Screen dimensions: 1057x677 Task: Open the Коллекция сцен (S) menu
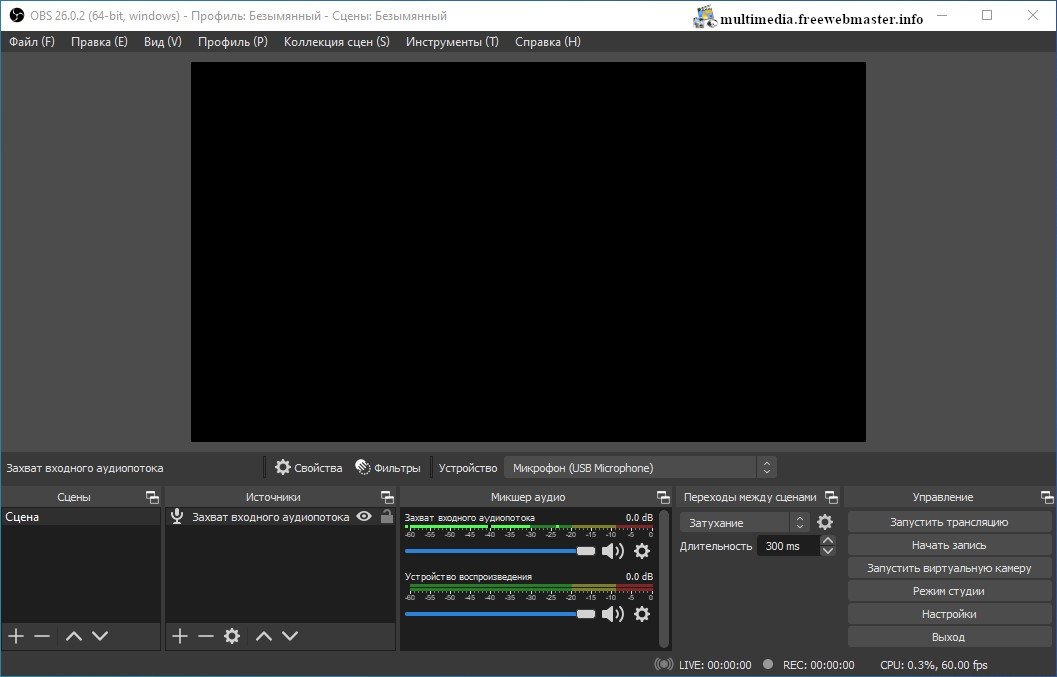point(337,42)
